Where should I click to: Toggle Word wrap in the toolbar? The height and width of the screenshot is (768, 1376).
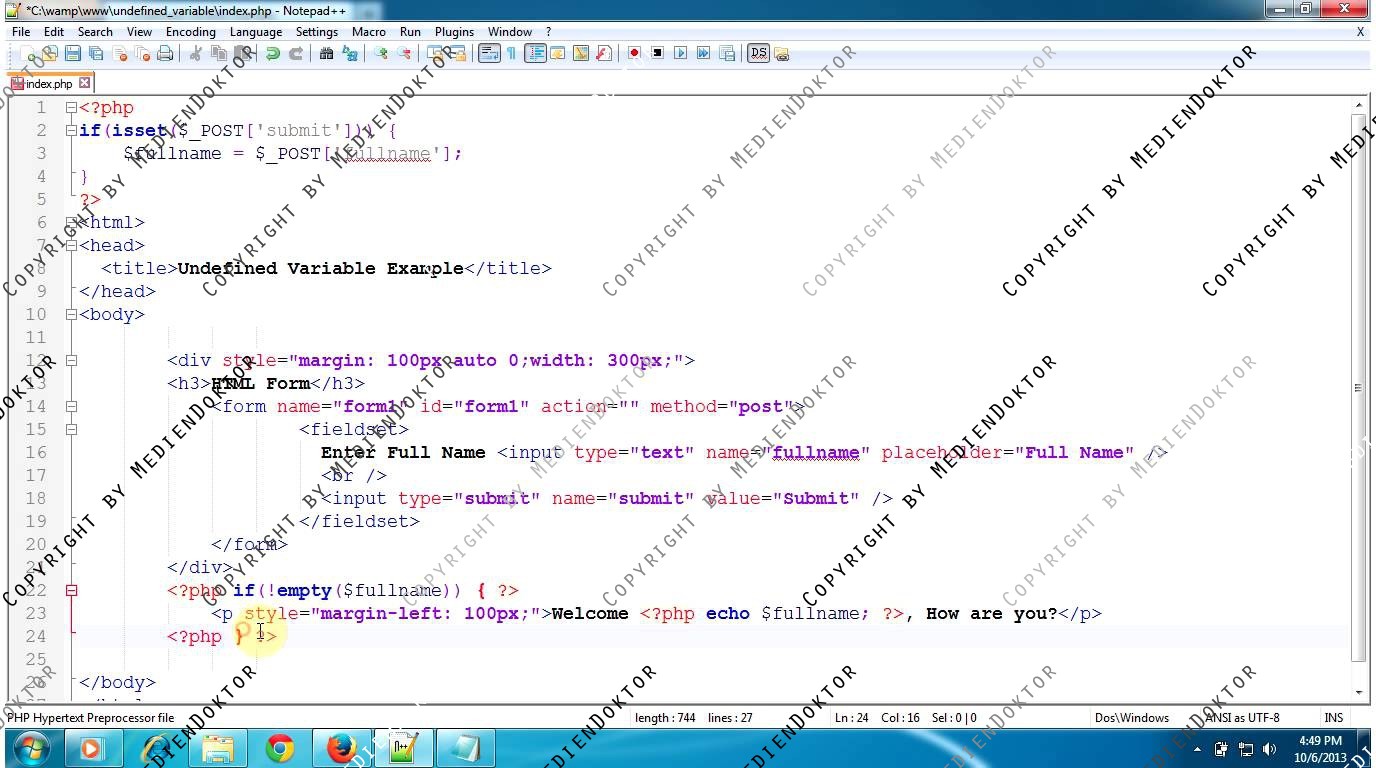489,54
